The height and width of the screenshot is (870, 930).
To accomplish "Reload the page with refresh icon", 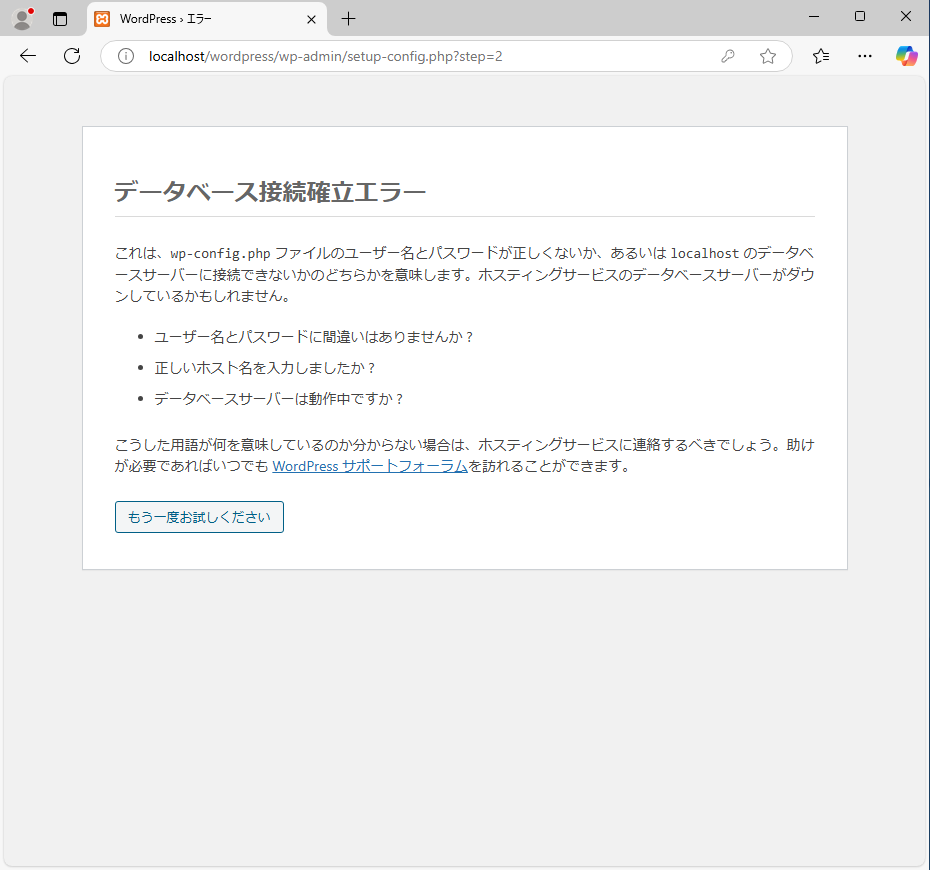I will 72,56.
